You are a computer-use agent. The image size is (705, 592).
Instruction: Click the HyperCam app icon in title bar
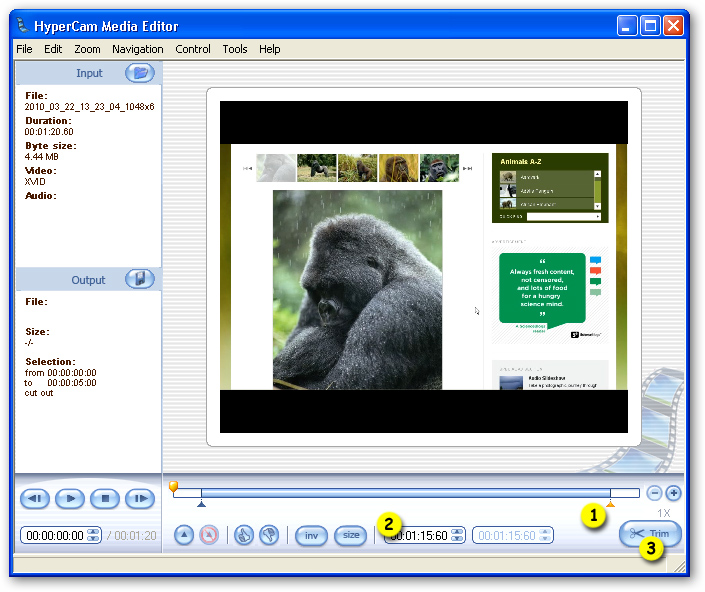pyautogui.click(x=22, y=26)
